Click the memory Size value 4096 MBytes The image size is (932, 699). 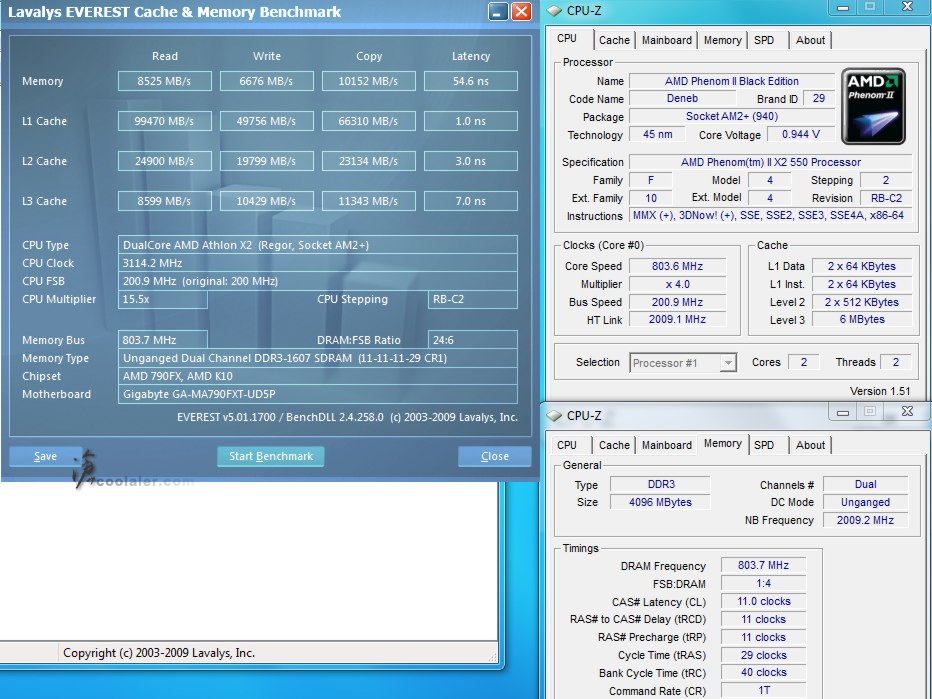(660, 502)
